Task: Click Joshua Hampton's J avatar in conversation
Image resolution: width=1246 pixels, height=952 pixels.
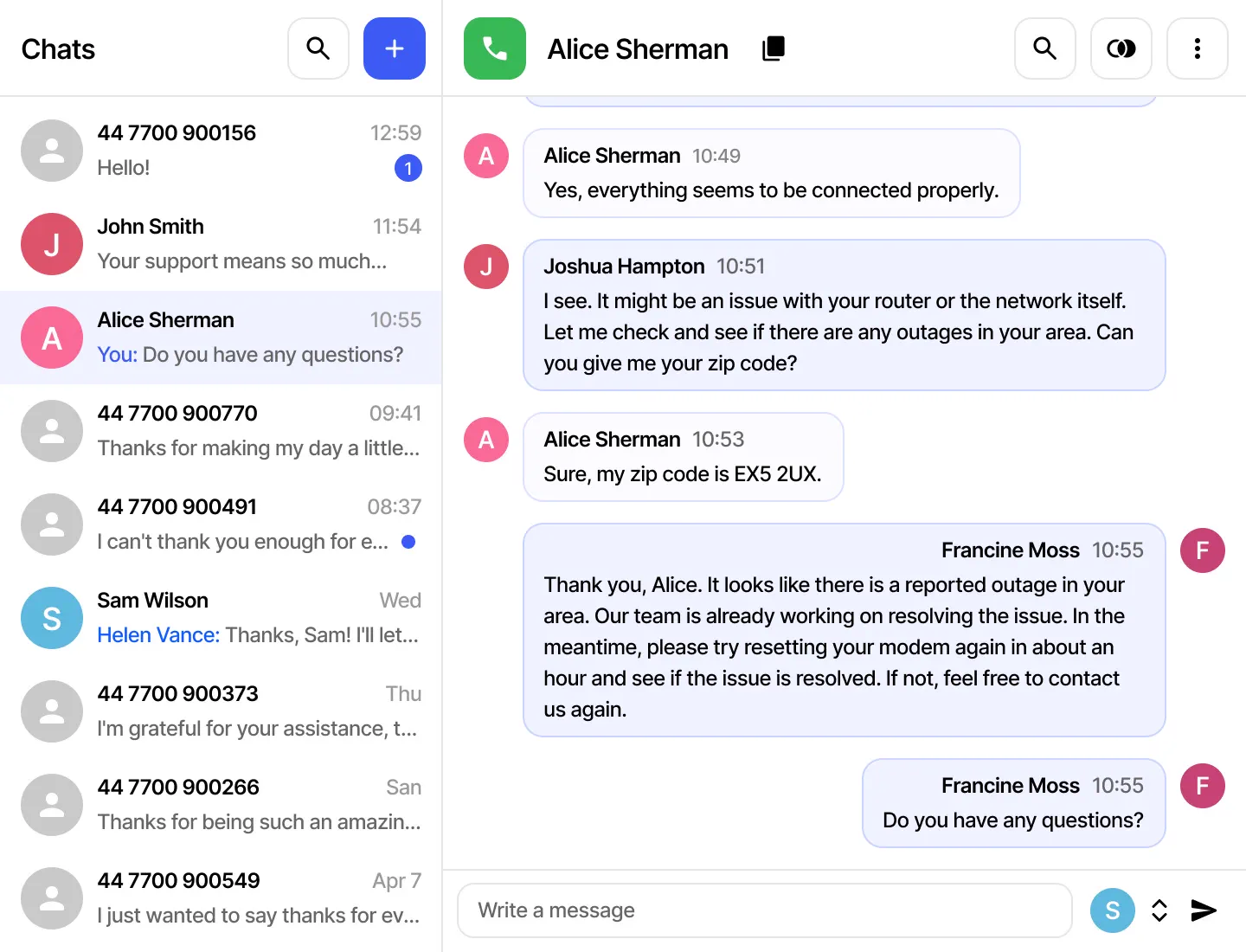Action: click(x=486, y=267)
